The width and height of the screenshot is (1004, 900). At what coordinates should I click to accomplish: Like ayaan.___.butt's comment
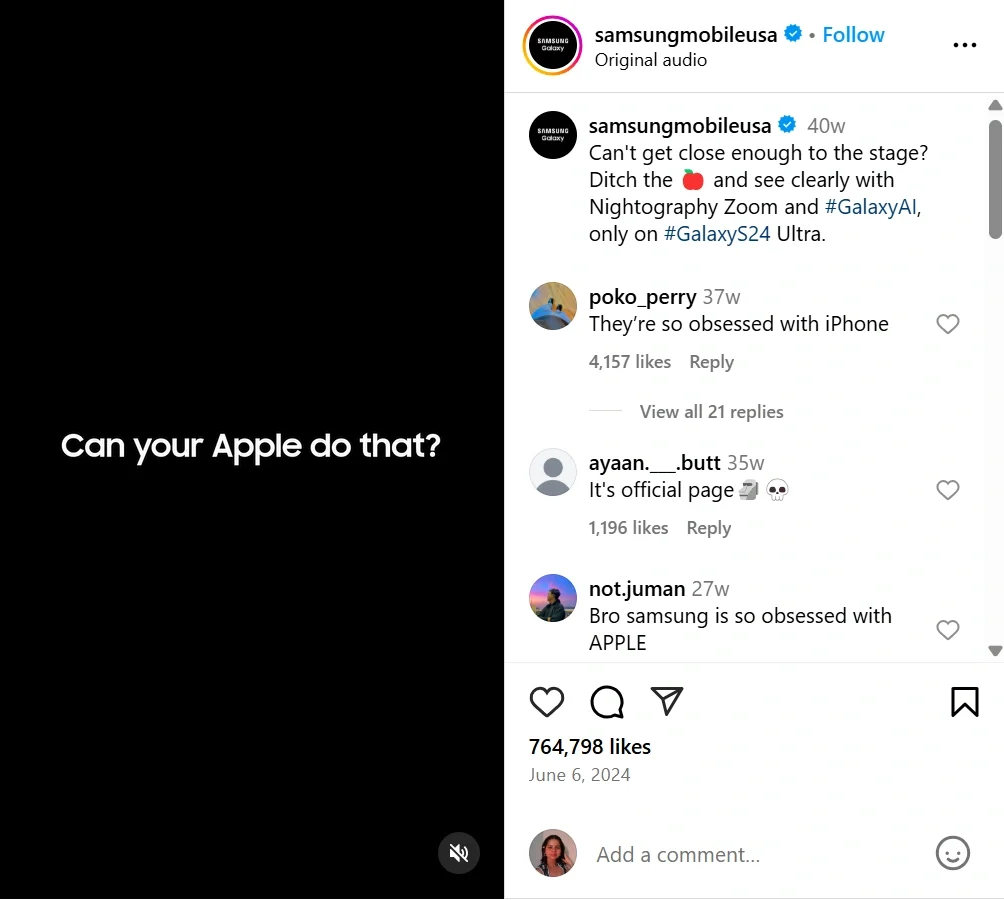[x=947, y=490]
